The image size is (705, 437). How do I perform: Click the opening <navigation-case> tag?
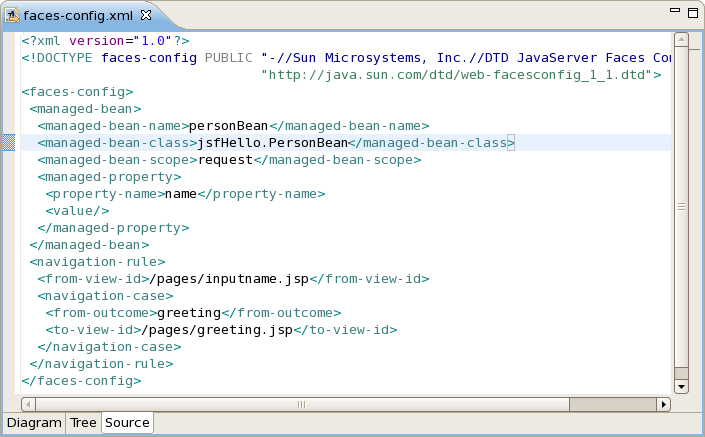(106, 296)
